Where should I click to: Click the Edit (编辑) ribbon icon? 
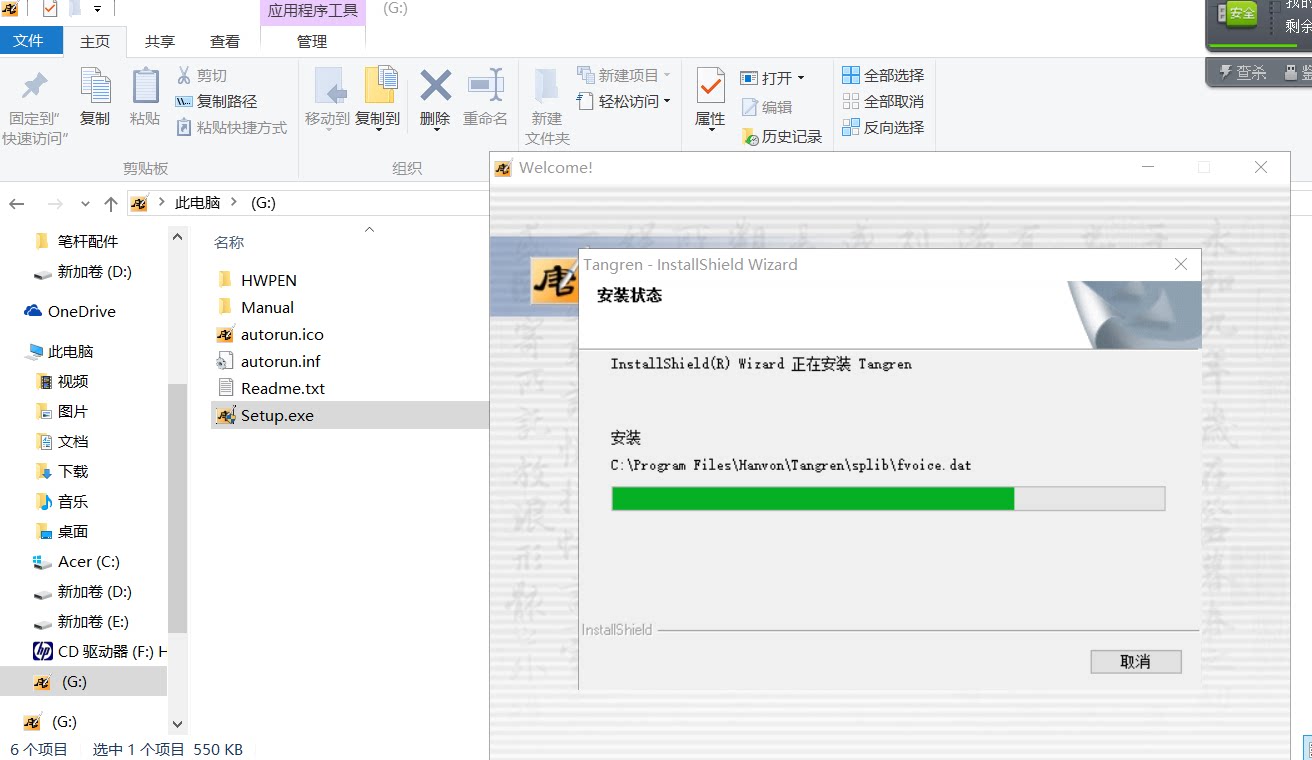750,107
